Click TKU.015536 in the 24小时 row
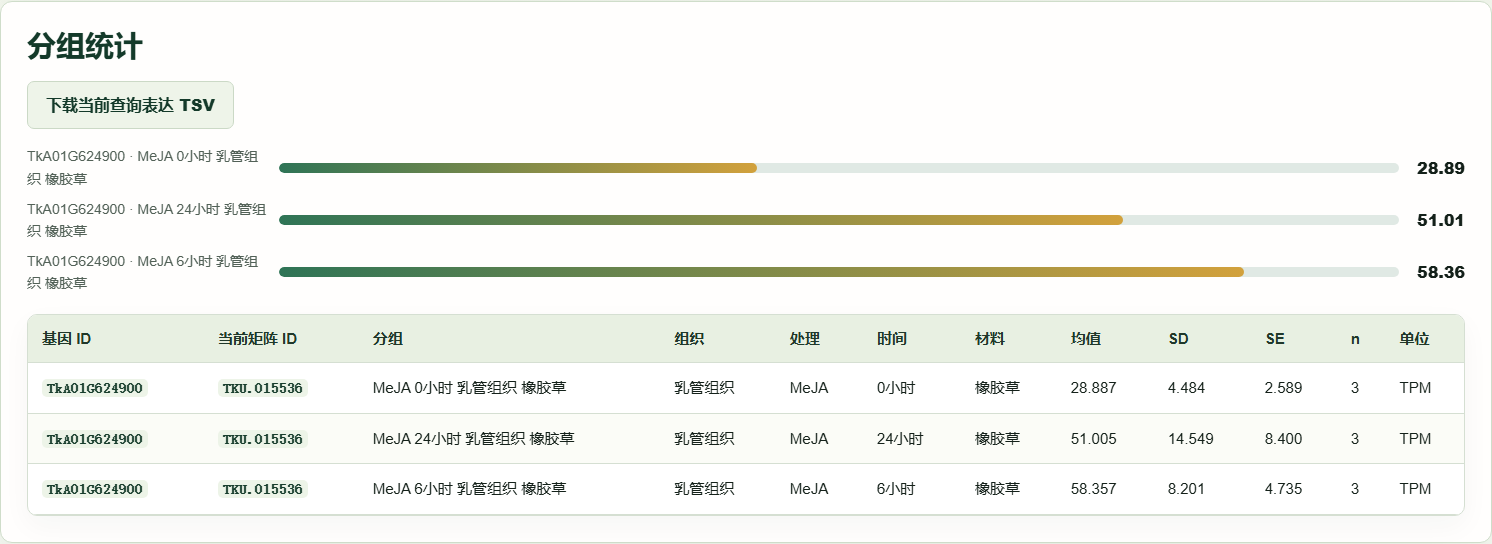 point(263,439)
